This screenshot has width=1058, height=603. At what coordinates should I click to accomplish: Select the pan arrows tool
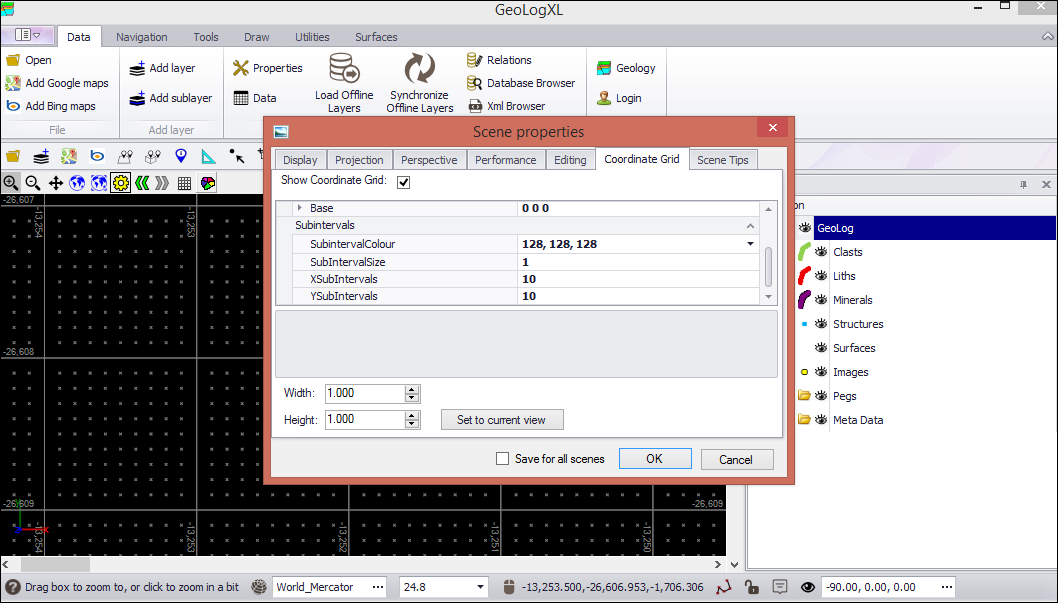56,183
